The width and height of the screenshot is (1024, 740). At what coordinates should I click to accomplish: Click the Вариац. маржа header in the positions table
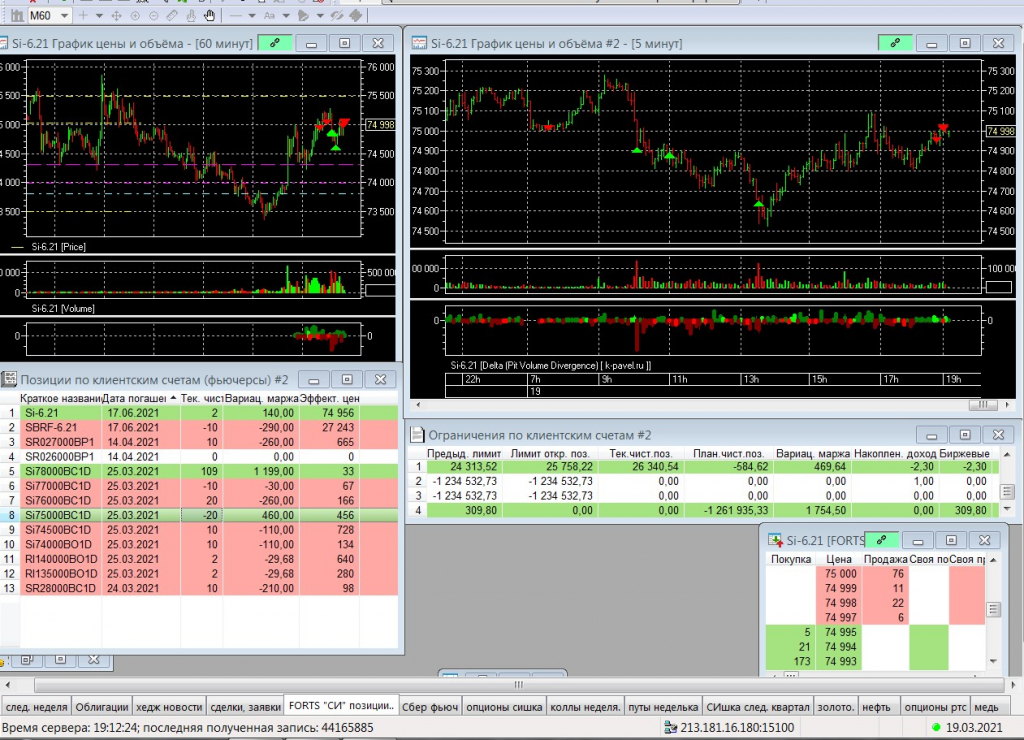click(261, 398)
